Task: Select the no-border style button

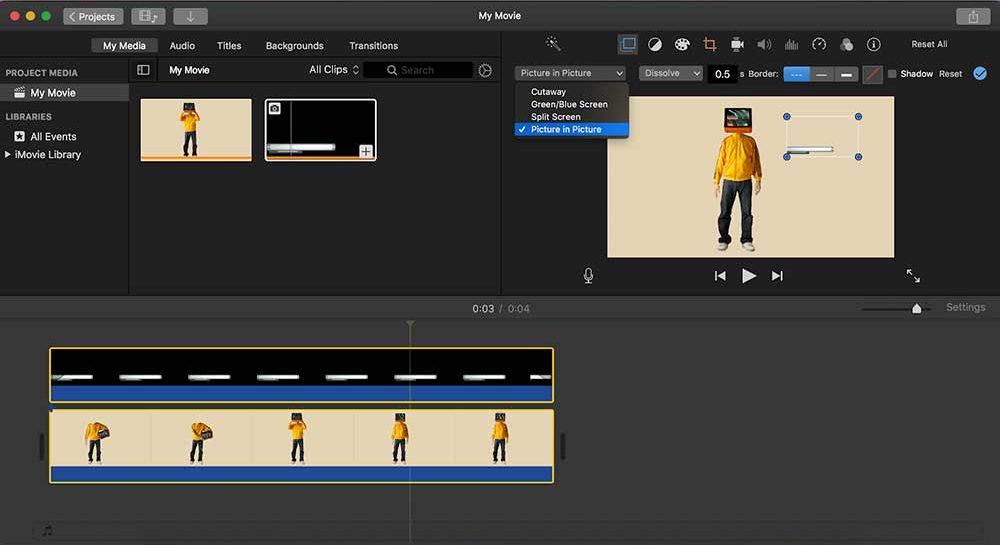Action: pyautogui.click(x=797, y=74)
